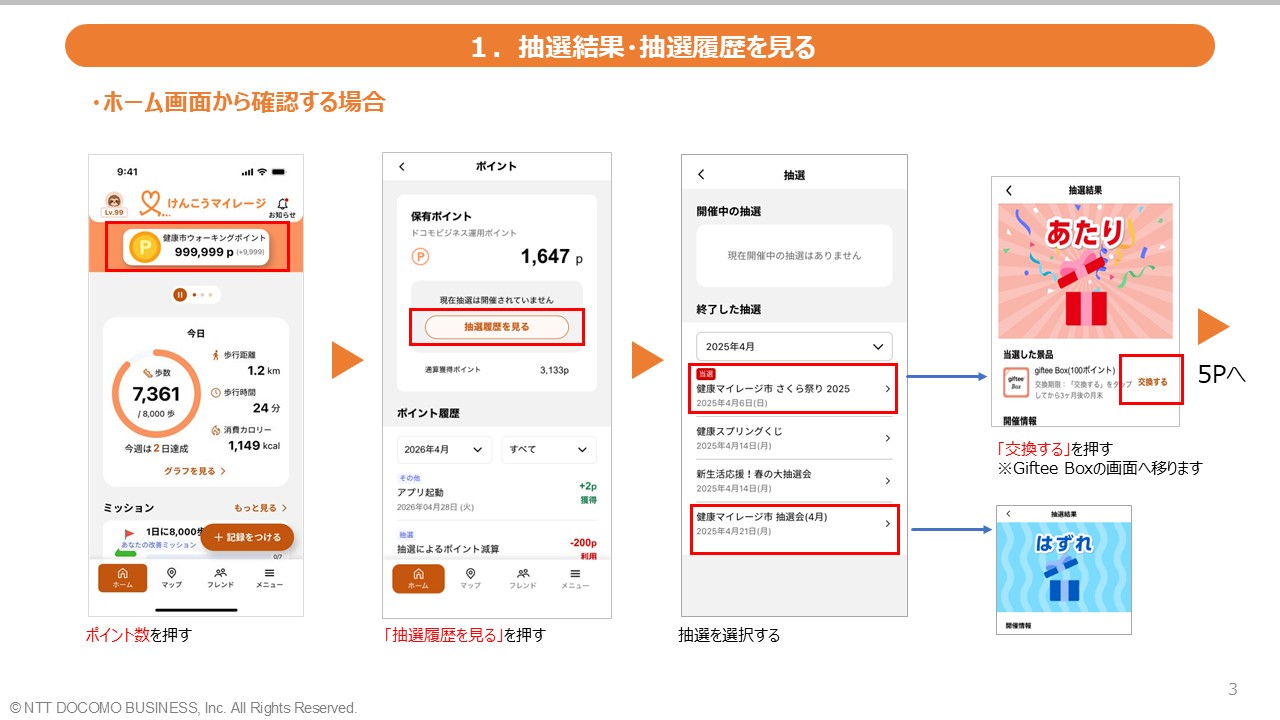Click the NTT DOCOMO BUSINESS copyright text

[x=183, y=708]
